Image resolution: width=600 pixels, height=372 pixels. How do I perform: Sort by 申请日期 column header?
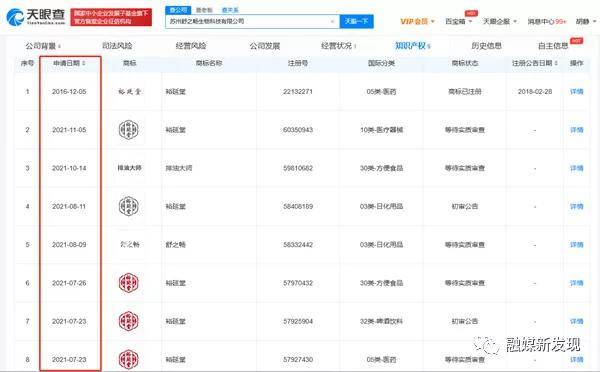coord(69,63)
